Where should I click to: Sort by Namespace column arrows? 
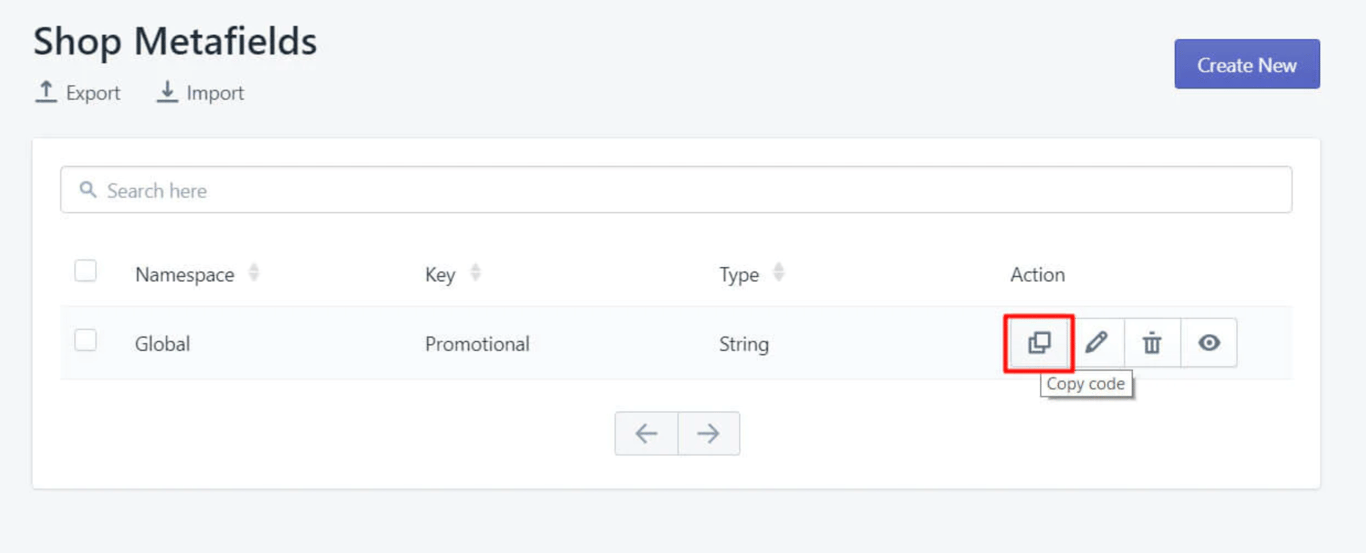tap(254, 273)
